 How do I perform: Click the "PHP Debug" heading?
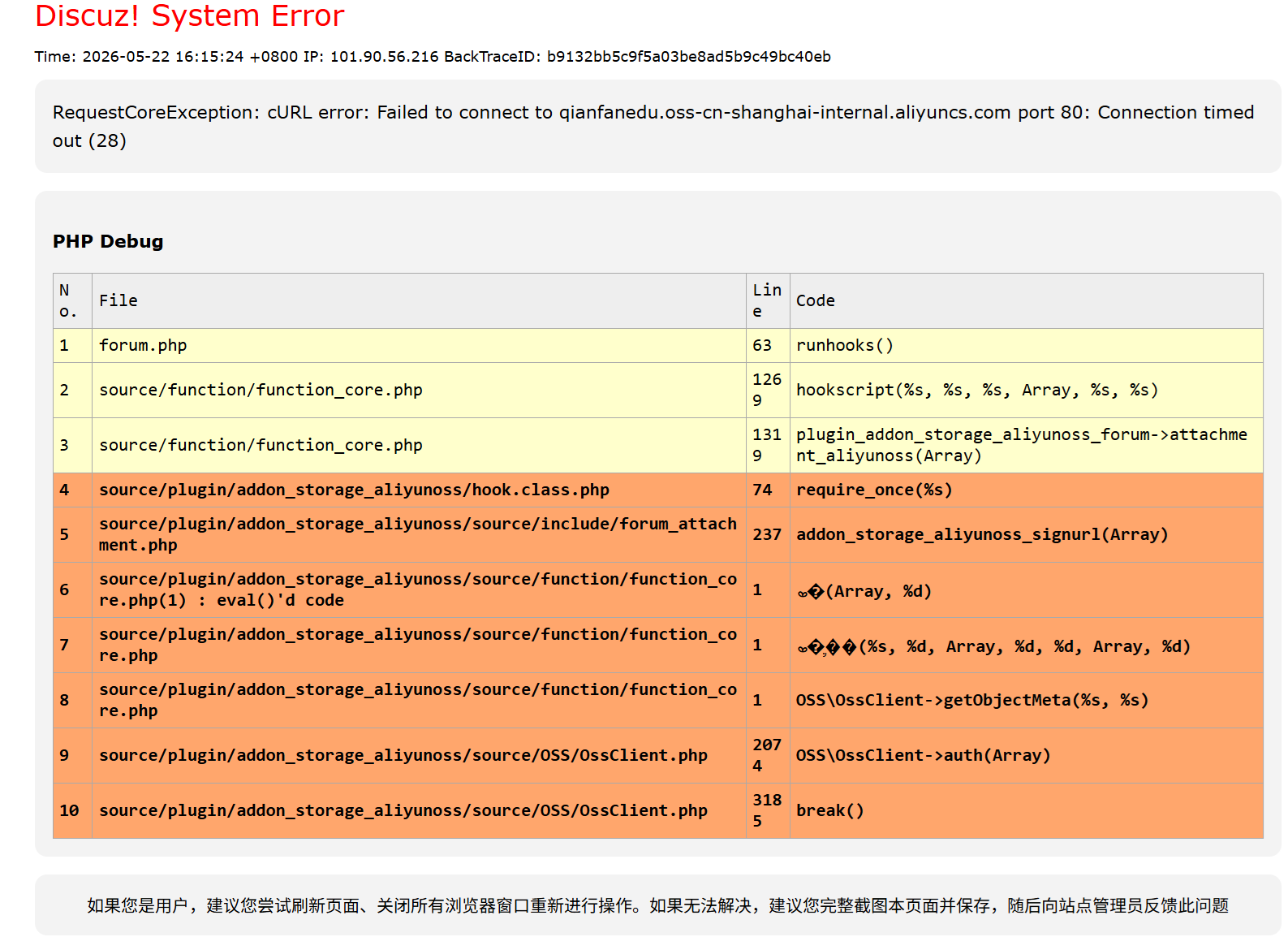(108, 241)
